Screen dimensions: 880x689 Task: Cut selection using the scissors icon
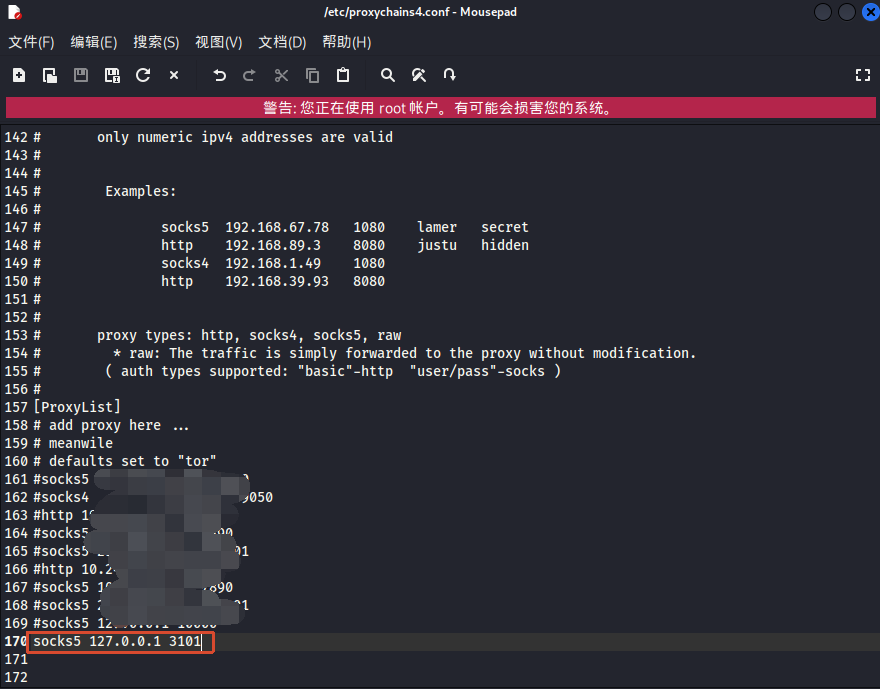pyautogui.click(x=281, y=75)
